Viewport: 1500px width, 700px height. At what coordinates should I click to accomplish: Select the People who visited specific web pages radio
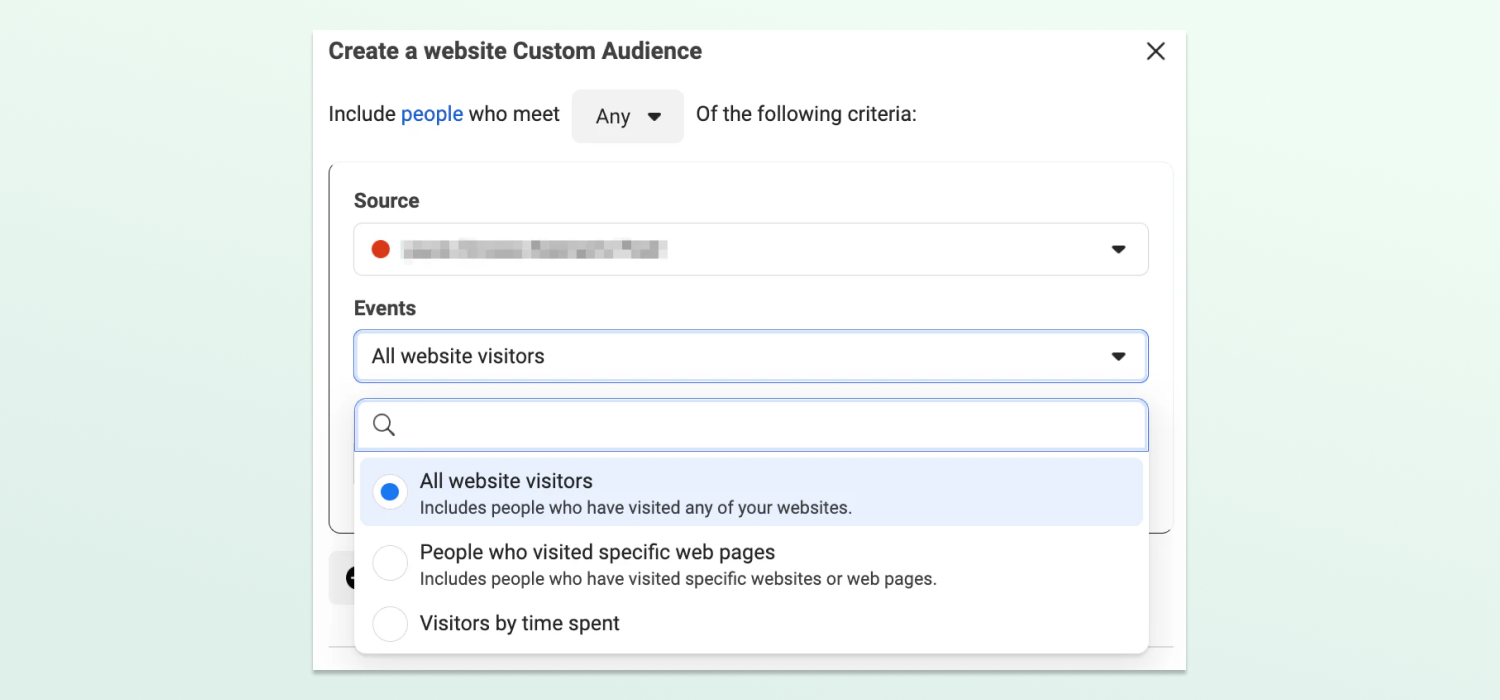click(x=390, y=563)
